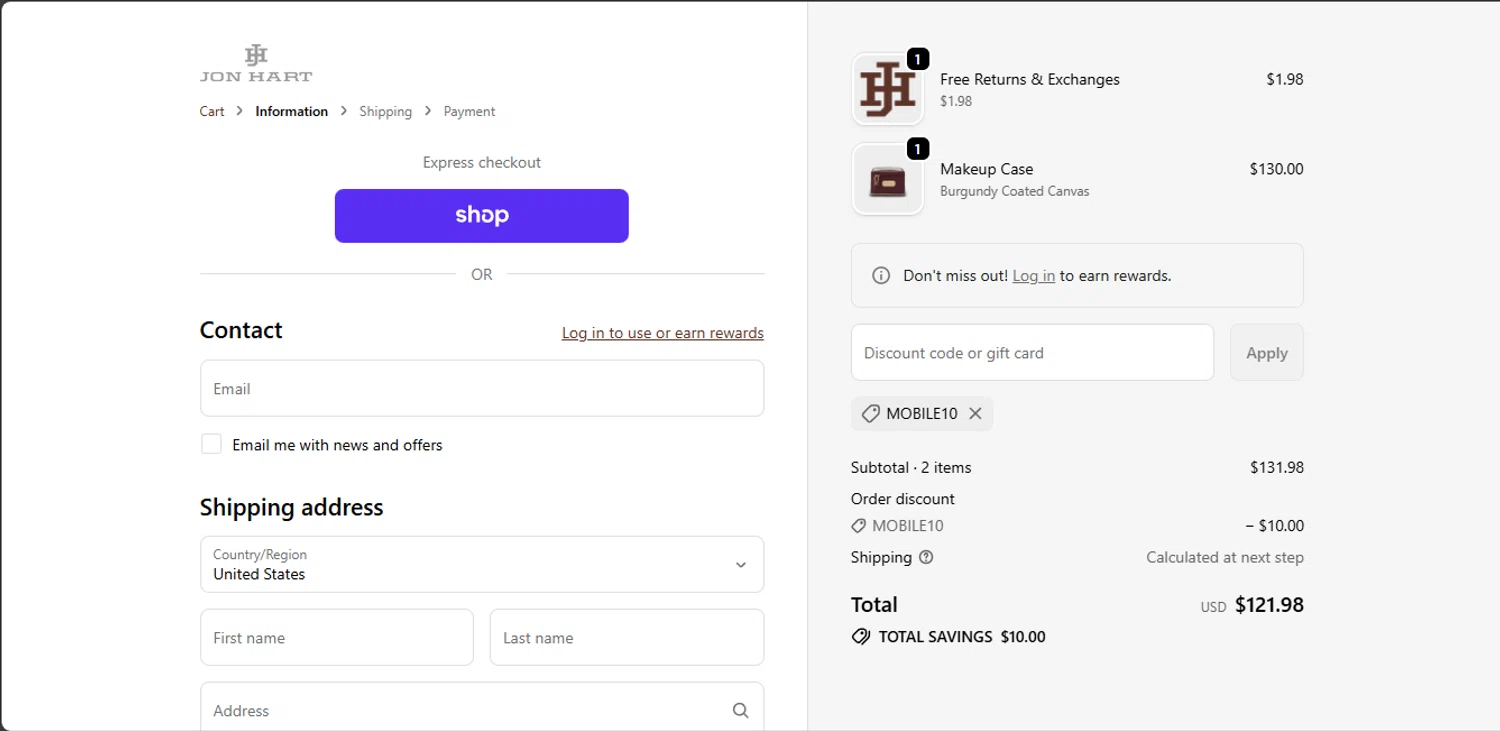Go back to Cart breadcrumb
The image size is (1500, 731).
[x=212, y=111]
